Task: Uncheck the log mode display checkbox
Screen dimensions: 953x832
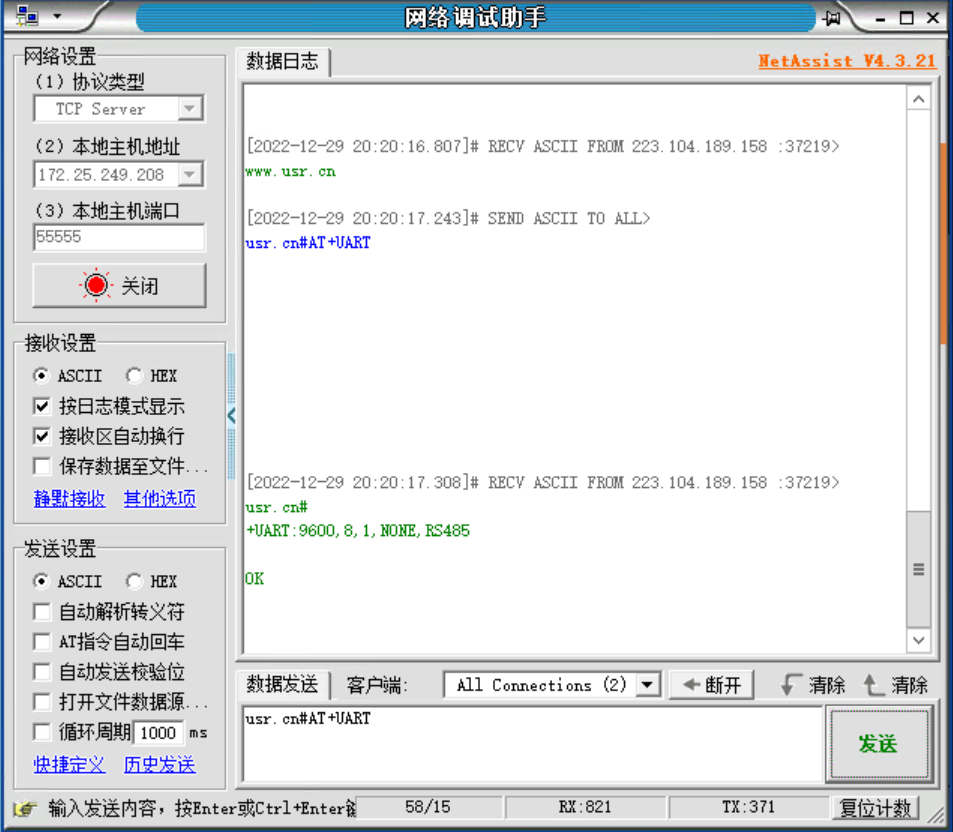Action: point(42,407)
